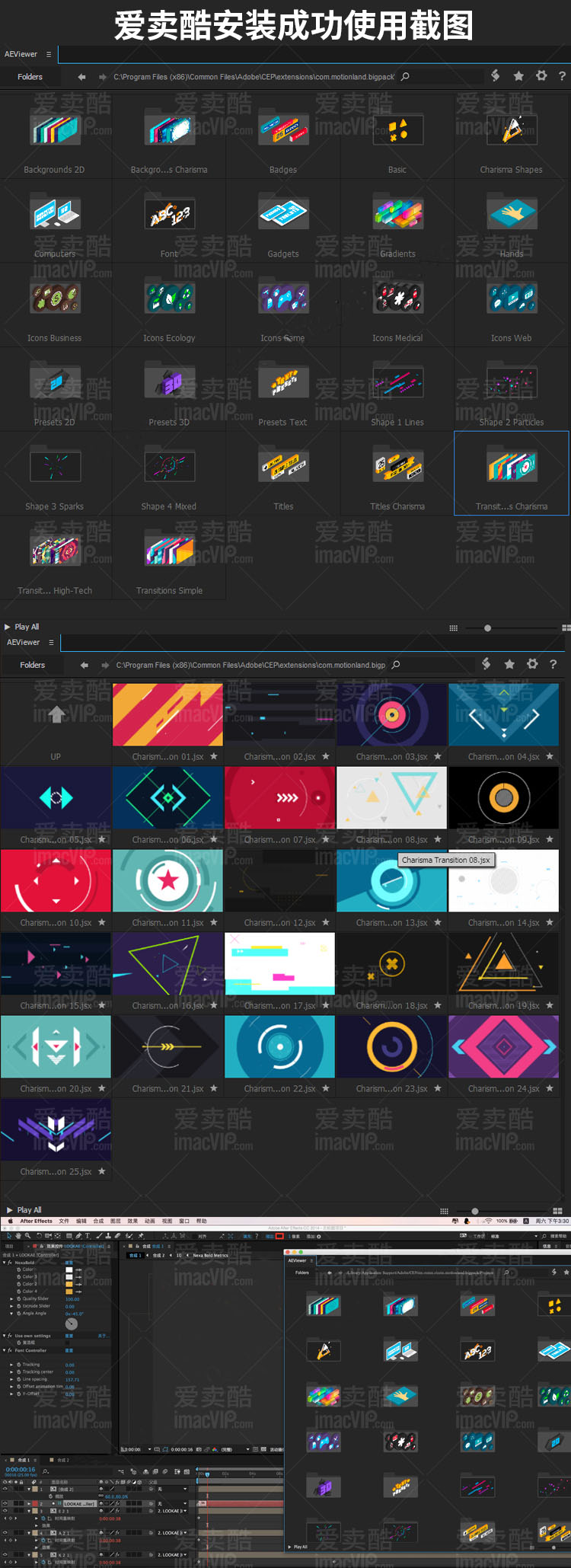The height and width of the screenshot is (1568, 571).
Task: Click the help question mark above Charisma transitions
Action: coord(553,664)
